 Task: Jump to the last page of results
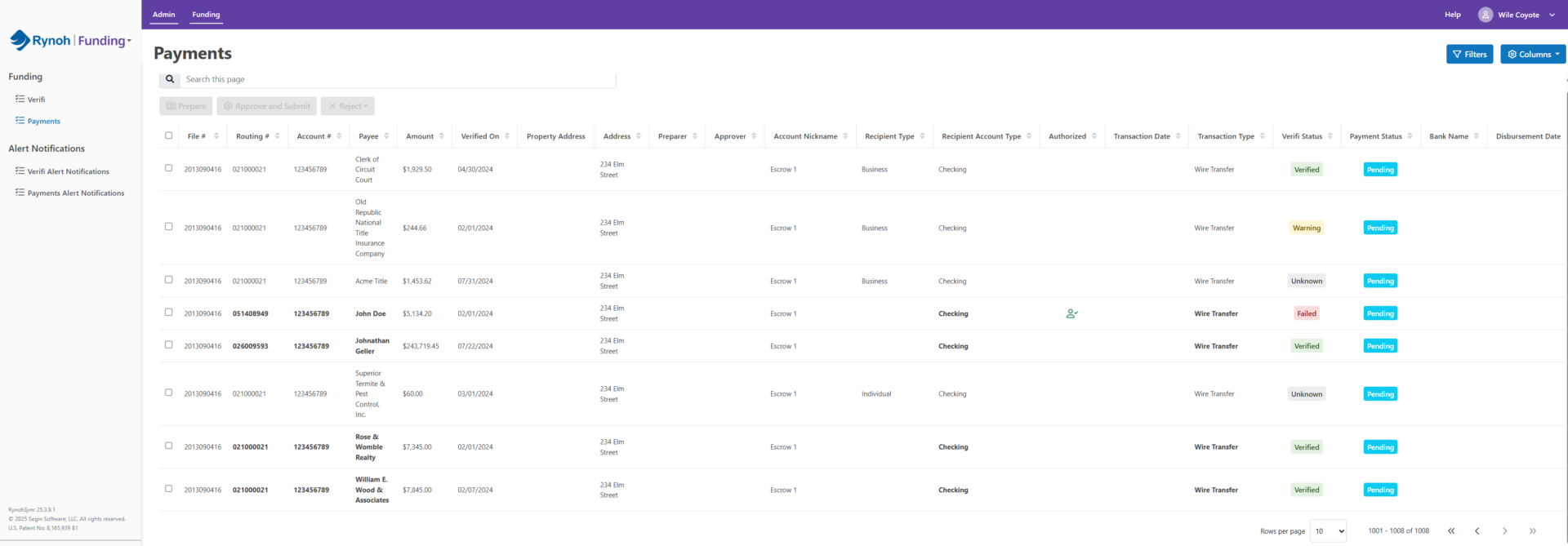1532,531
